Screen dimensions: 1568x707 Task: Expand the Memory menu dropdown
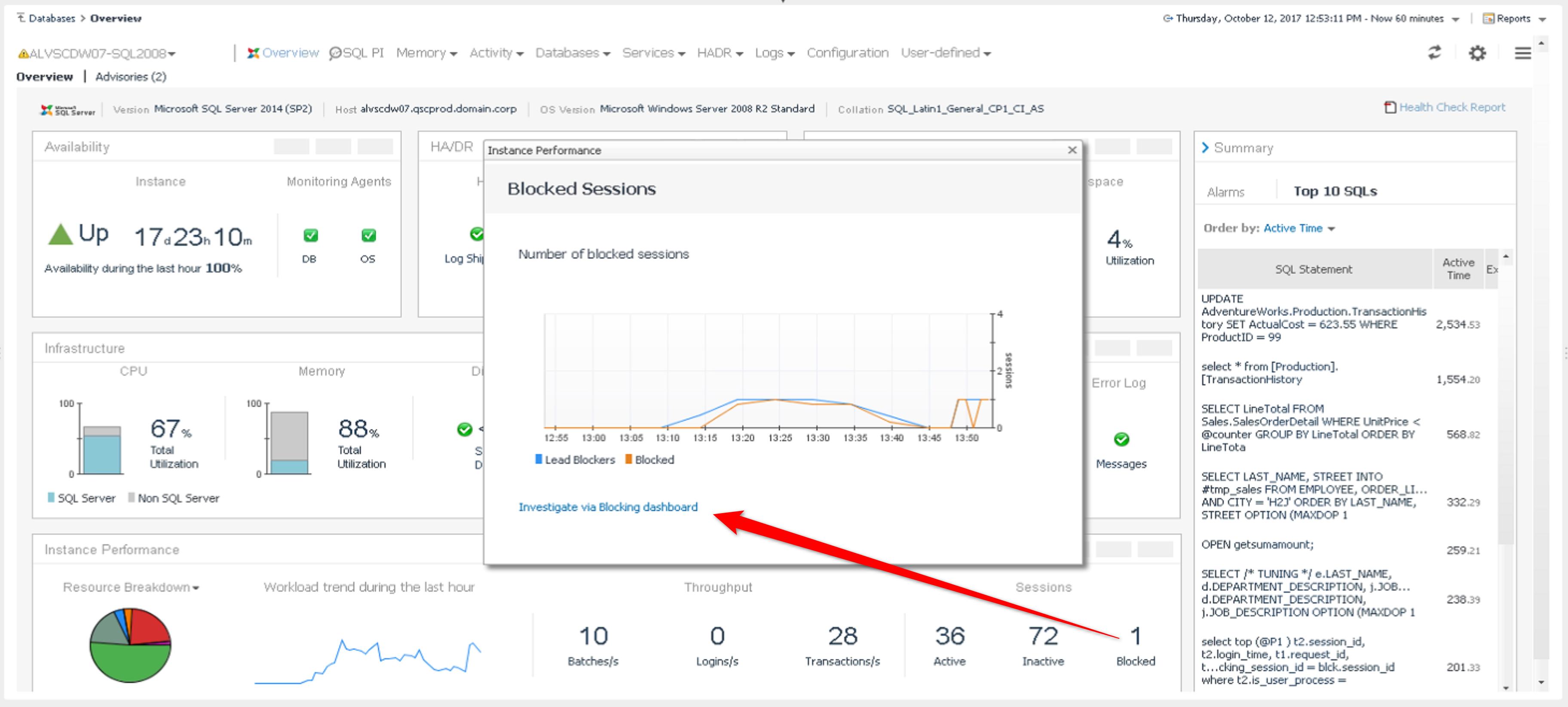[x=426, y=53]
